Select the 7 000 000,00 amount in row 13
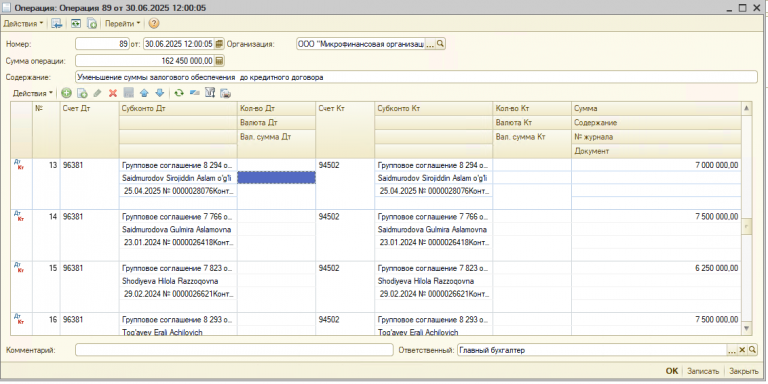768x384 pixels. 717,166
